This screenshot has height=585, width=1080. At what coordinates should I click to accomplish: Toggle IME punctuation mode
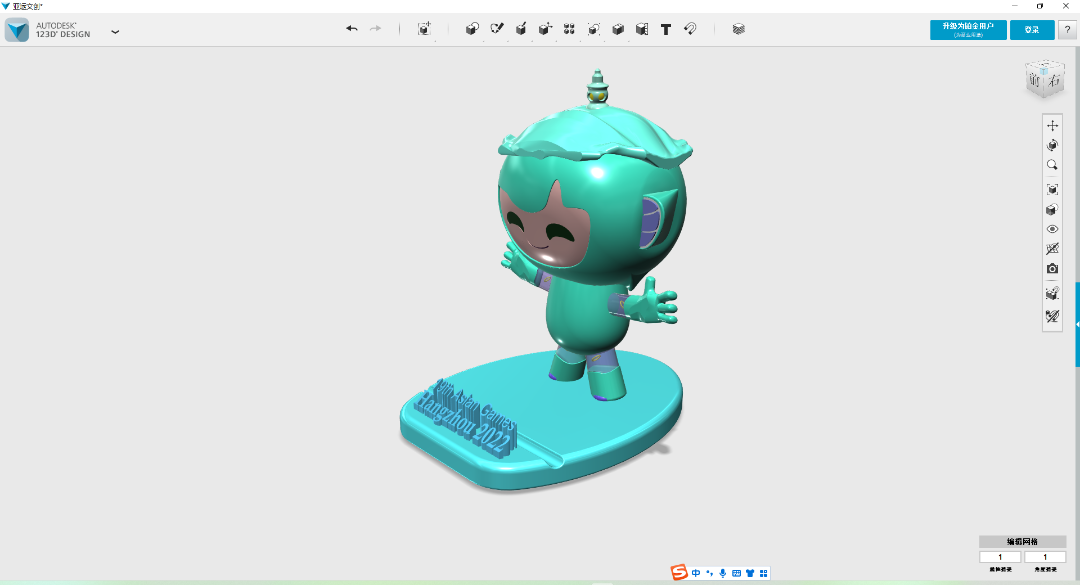(x=709, y=573)
